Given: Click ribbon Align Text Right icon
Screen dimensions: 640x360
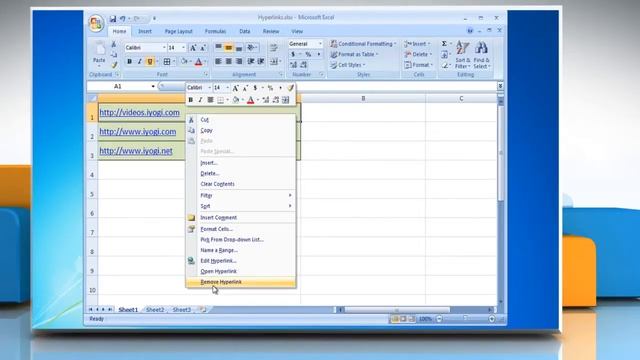Looking at the screenshot, I should pyautogui.click(x=239, y=61).
